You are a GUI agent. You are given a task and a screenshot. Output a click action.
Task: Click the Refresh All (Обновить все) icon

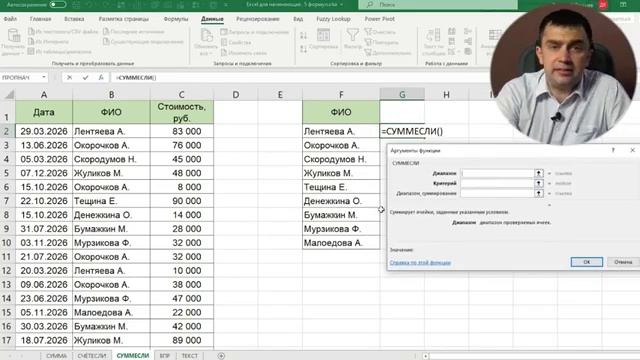(207, 36)
